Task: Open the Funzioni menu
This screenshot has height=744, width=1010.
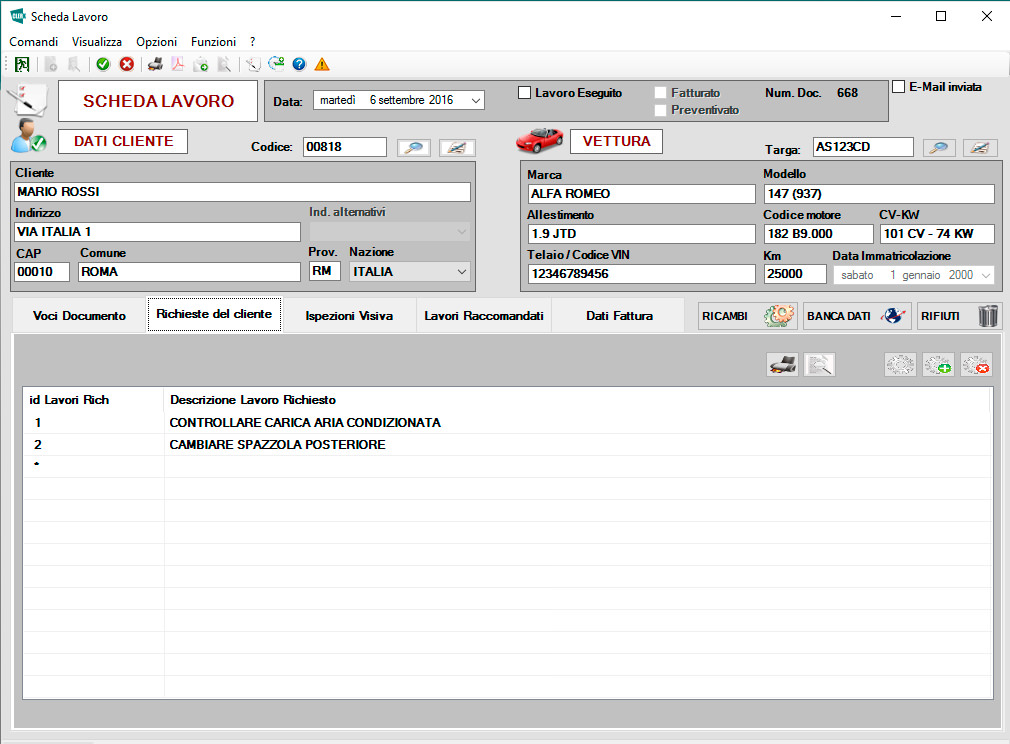Action: pyautogui.click(x=213, y=42)
